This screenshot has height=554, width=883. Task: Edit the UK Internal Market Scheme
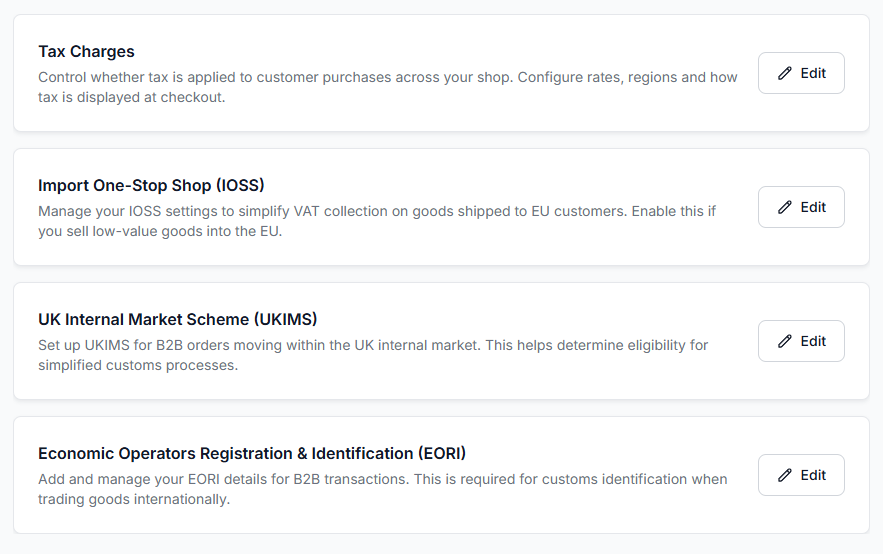[801, 341]
